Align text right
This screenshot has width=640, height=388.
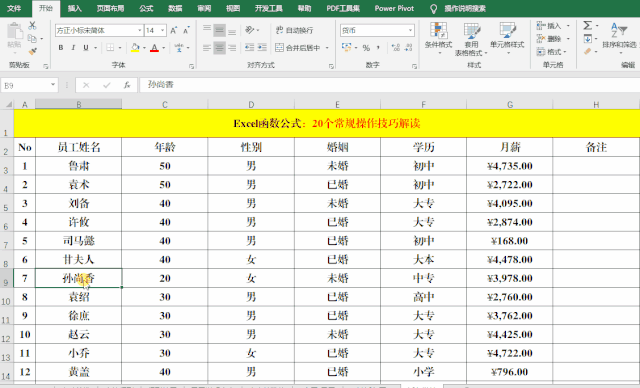pyautogui.click(x=232, y=48)
